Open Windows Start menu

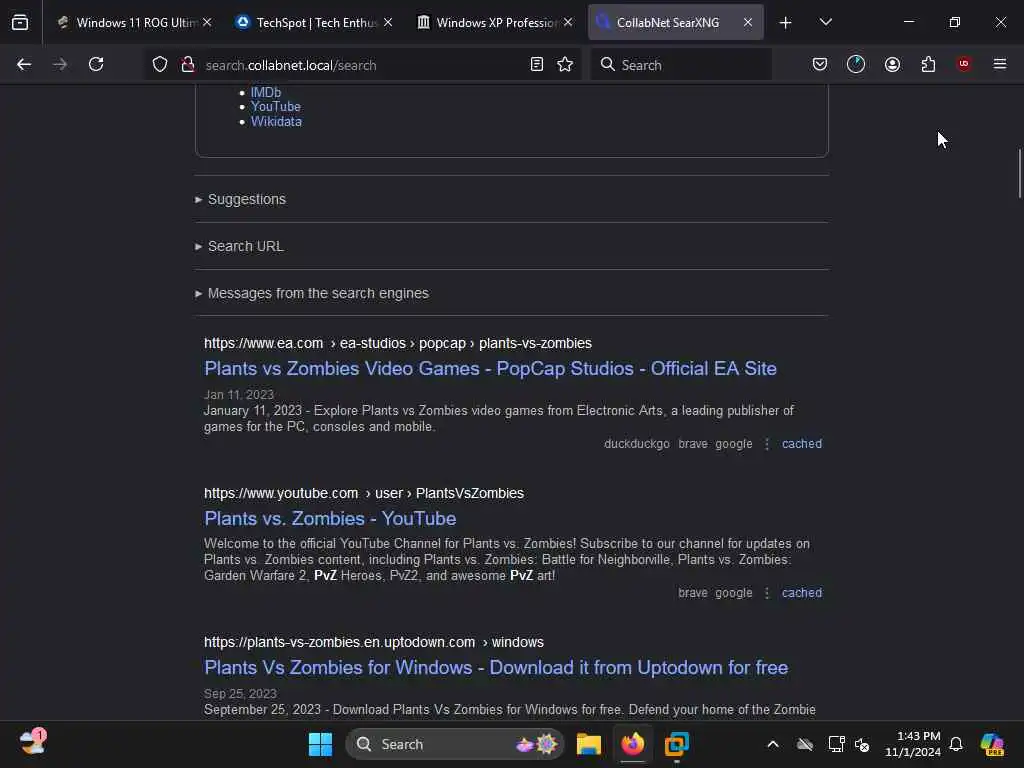tap(320, 744)
